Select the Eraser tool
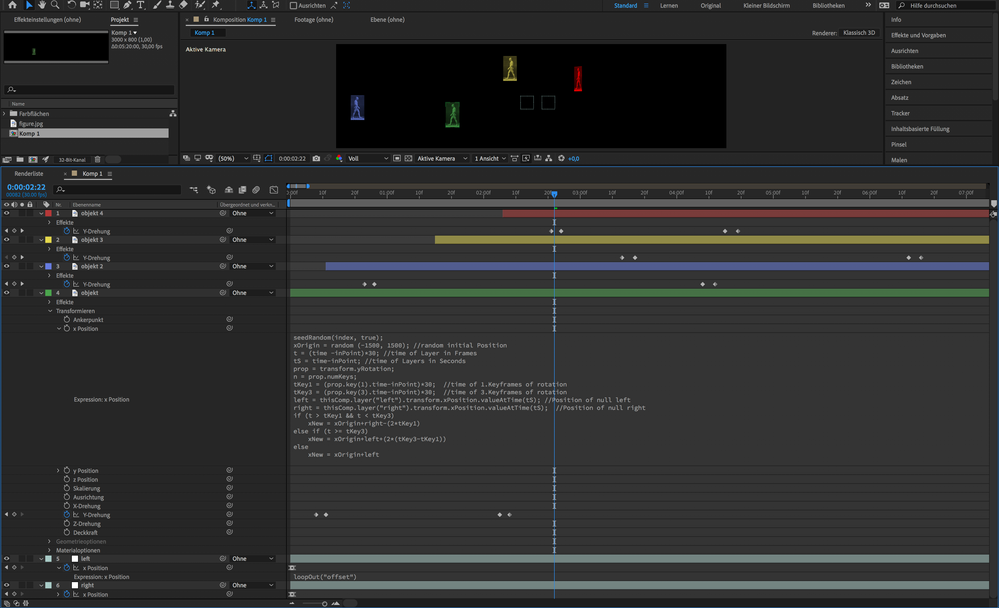The image size is (999, 608). point(183,5)
